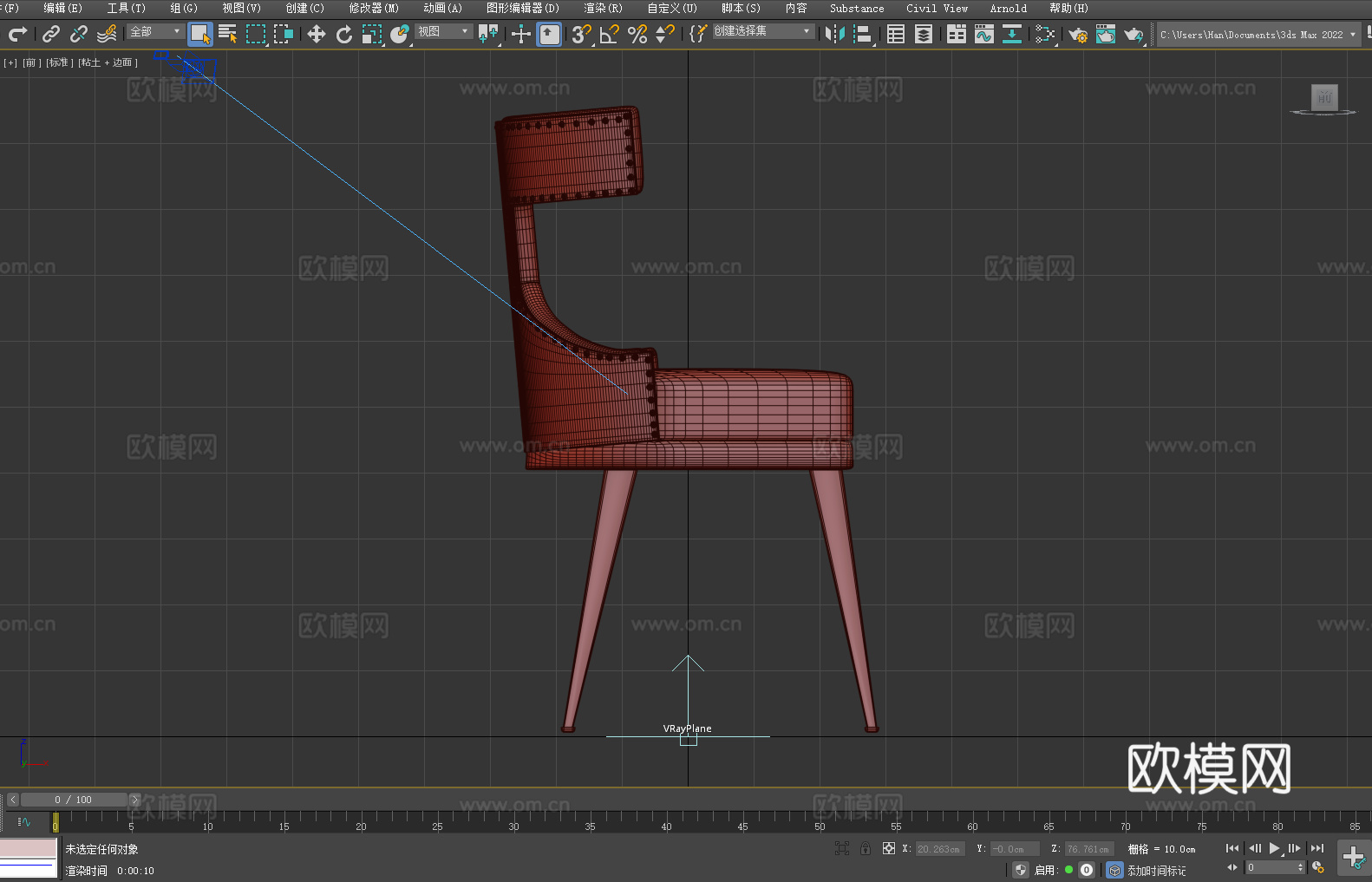Open the Arnold menu

(1008, 8)
